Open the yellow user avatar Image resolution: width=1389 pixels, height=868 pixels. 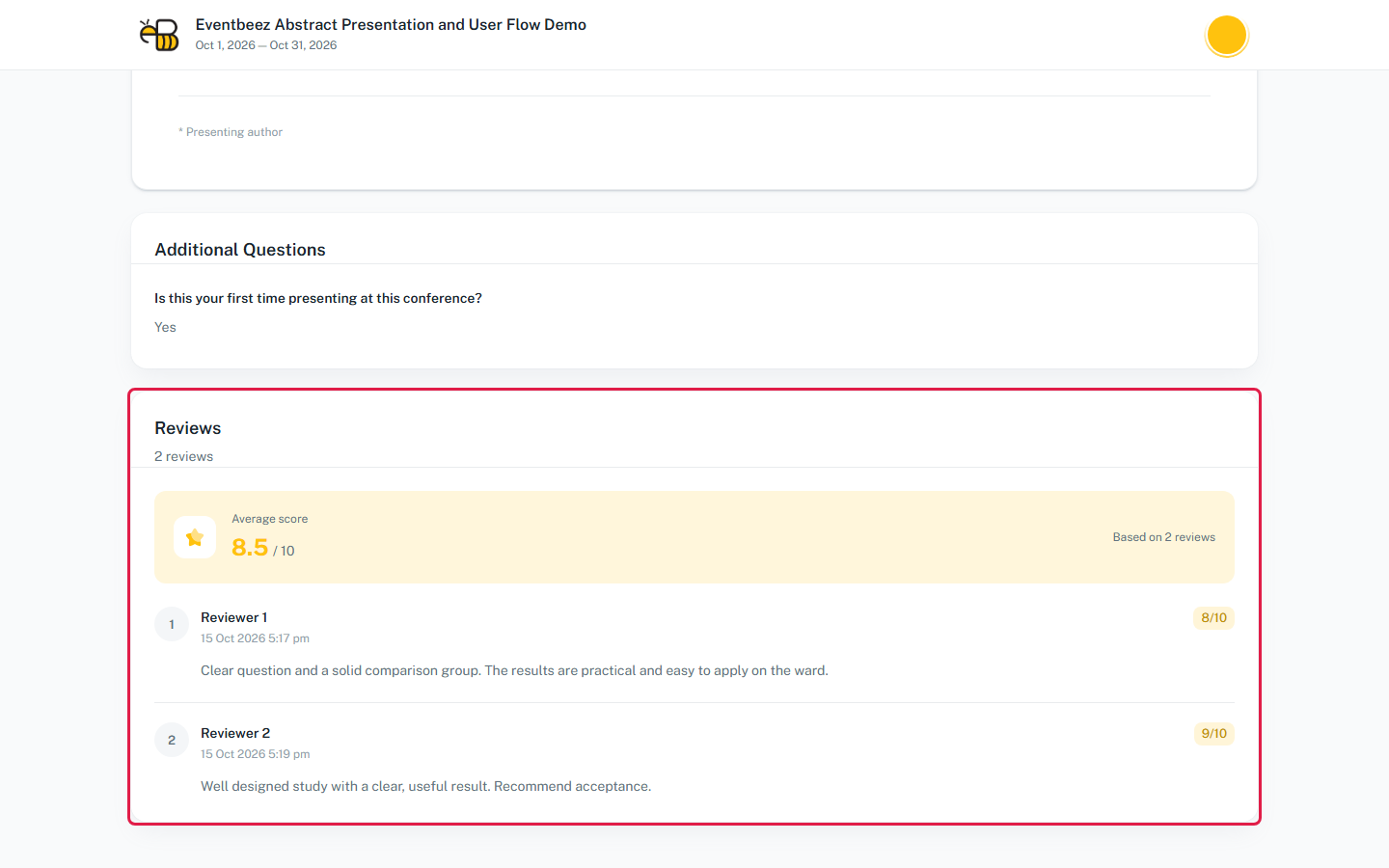click(1227, 36)
